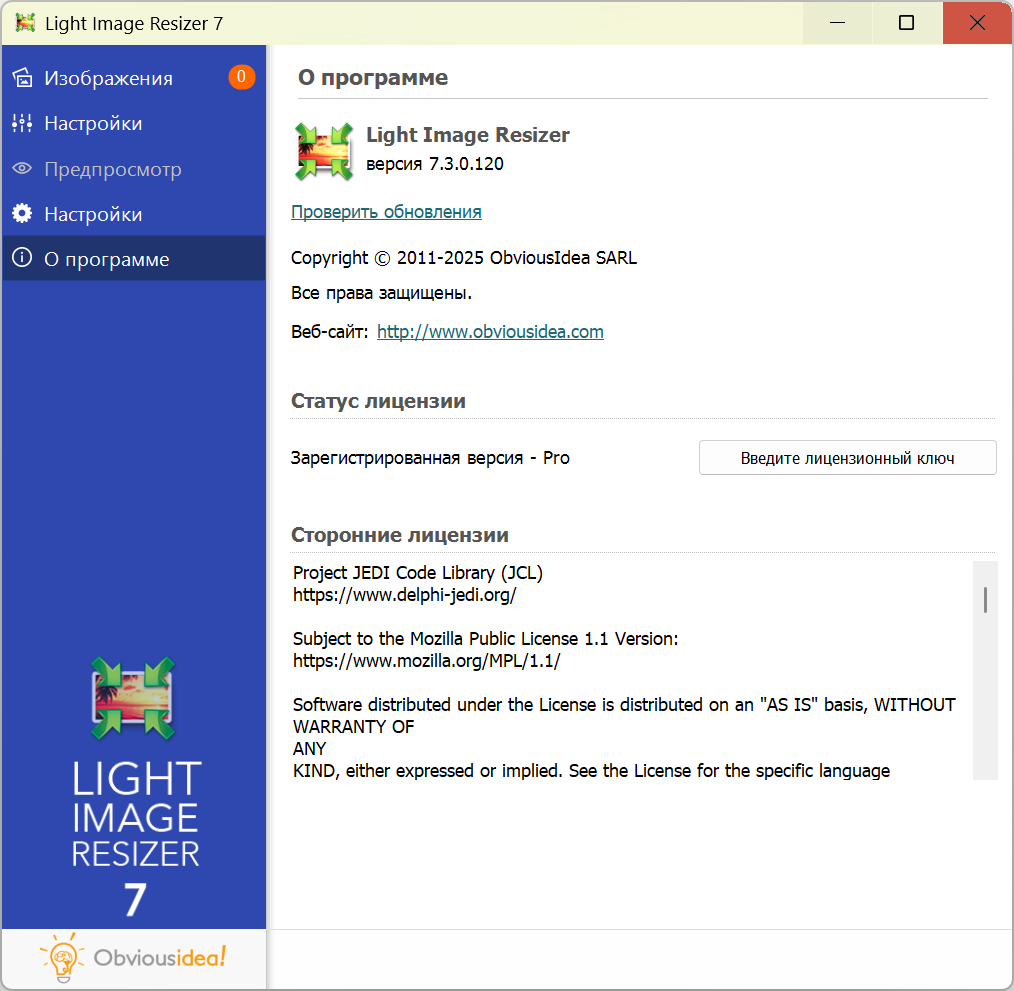Click the Изображения picture icon in sidebar
1014x991 pixels.
point(22,78)
